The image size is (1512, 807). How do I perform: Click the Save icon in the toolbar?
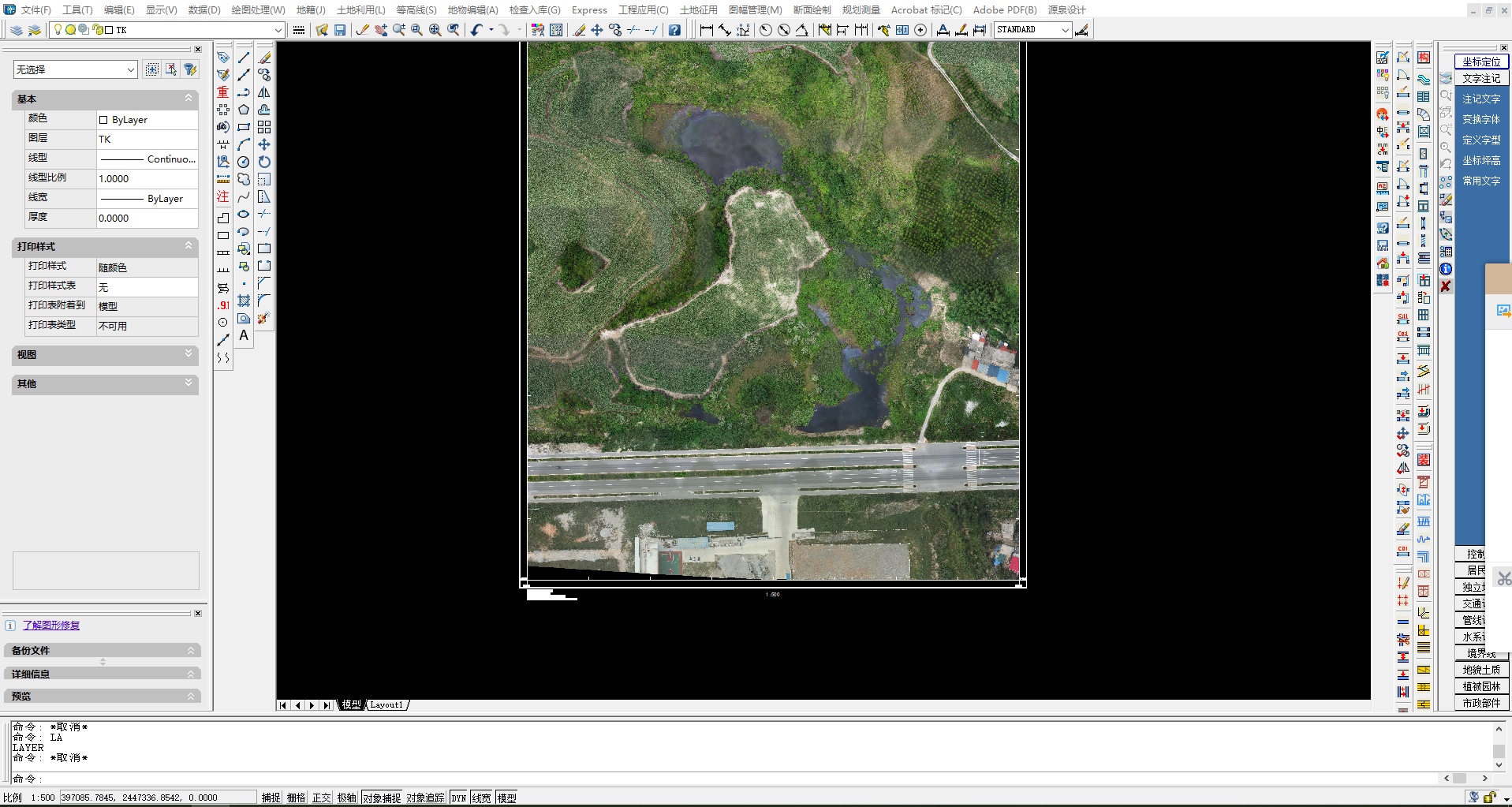[x=340, y=29]
